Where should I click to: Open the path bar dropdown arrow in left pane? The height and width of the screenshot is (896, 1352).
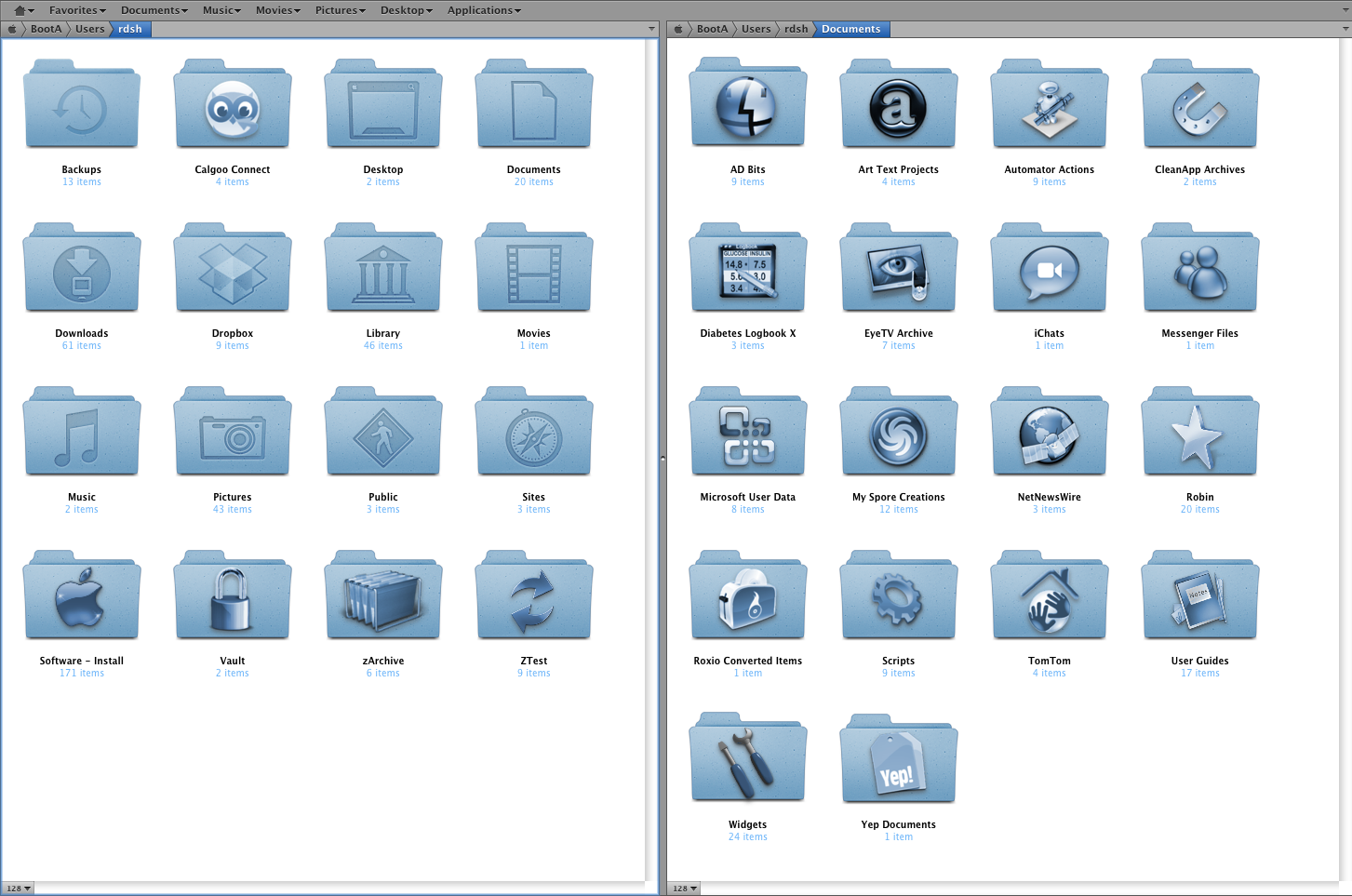(651, 29)
